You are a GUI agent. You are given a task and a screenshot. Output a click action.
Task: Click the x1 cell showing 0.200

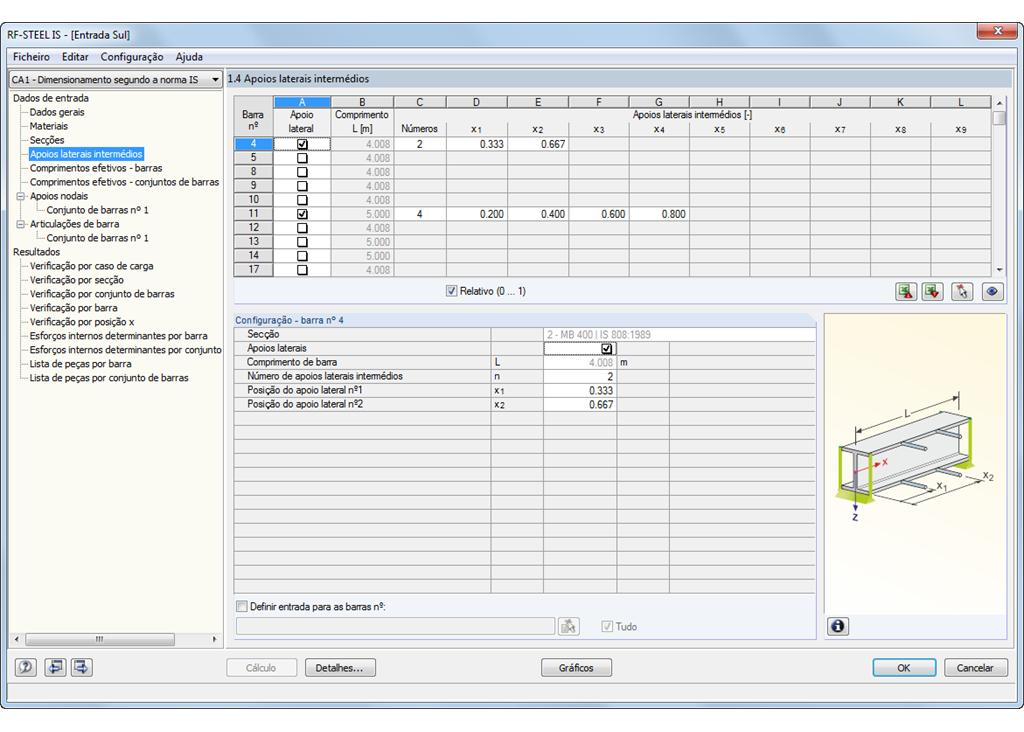[x=477, y=214]
